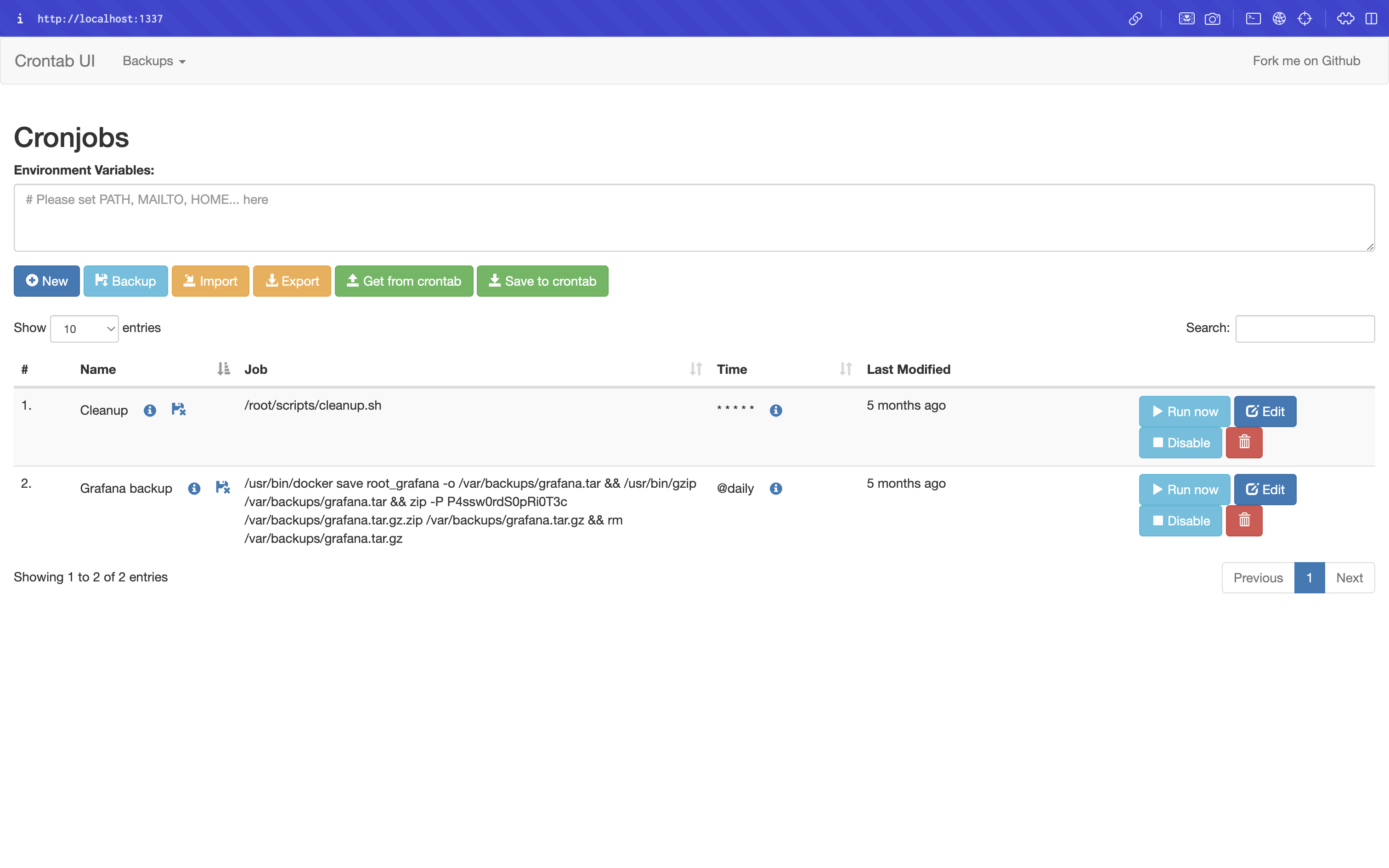Click the stop-logging icon next to Cleanup
The image size is (1389, 868).
click(x=179, y=409)
